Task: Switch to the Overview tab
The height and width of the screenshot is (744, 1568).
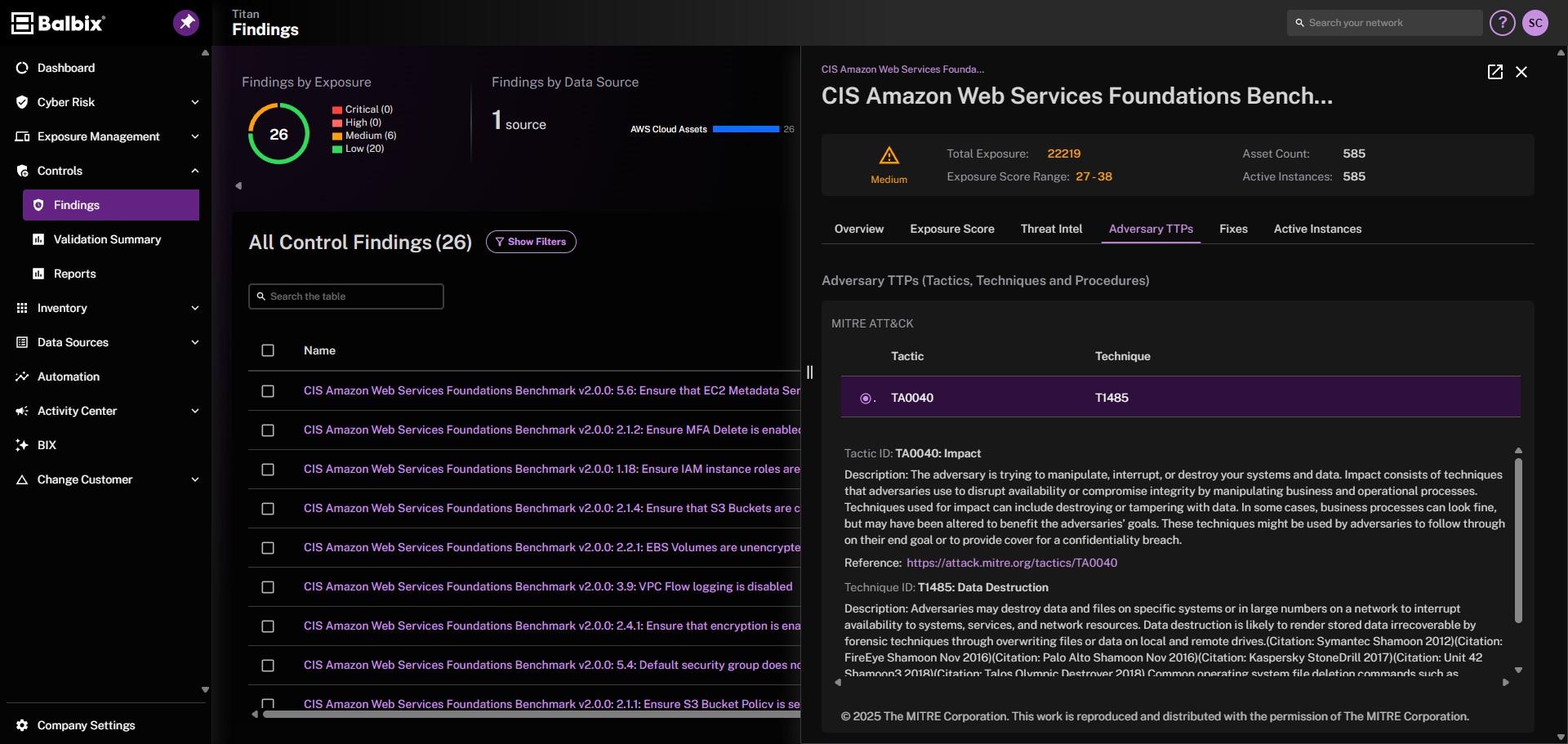Action: pyautogui.click(x=858, y=229)
